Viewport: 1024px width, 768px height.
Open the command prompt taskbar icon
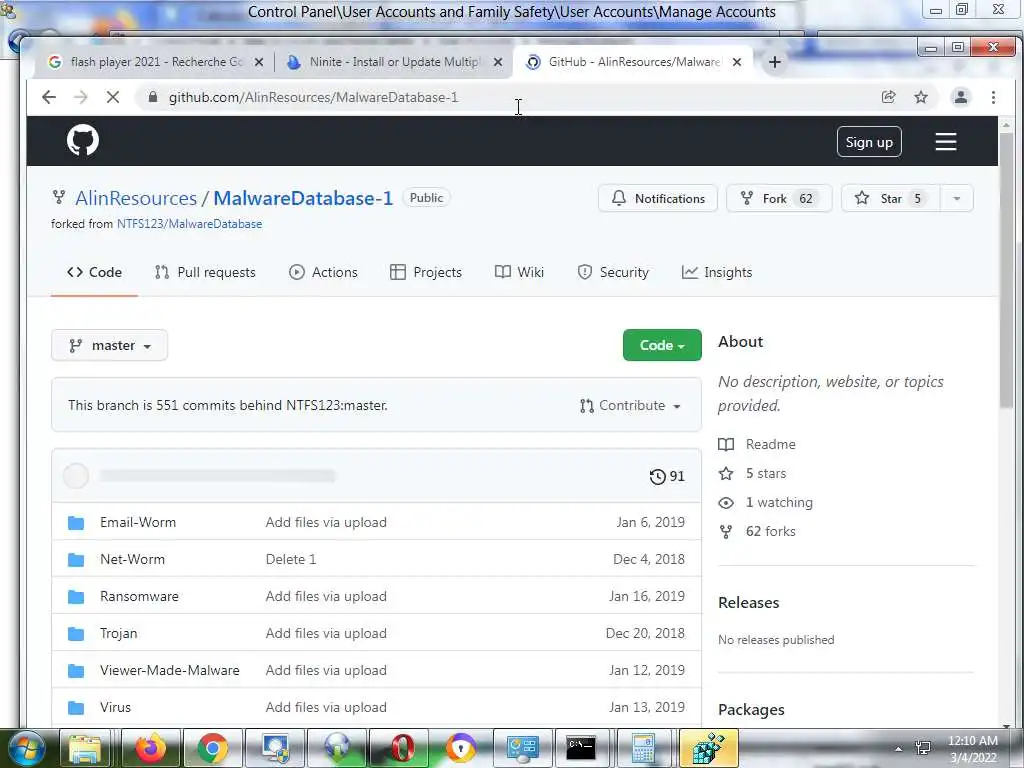point(581,748)
